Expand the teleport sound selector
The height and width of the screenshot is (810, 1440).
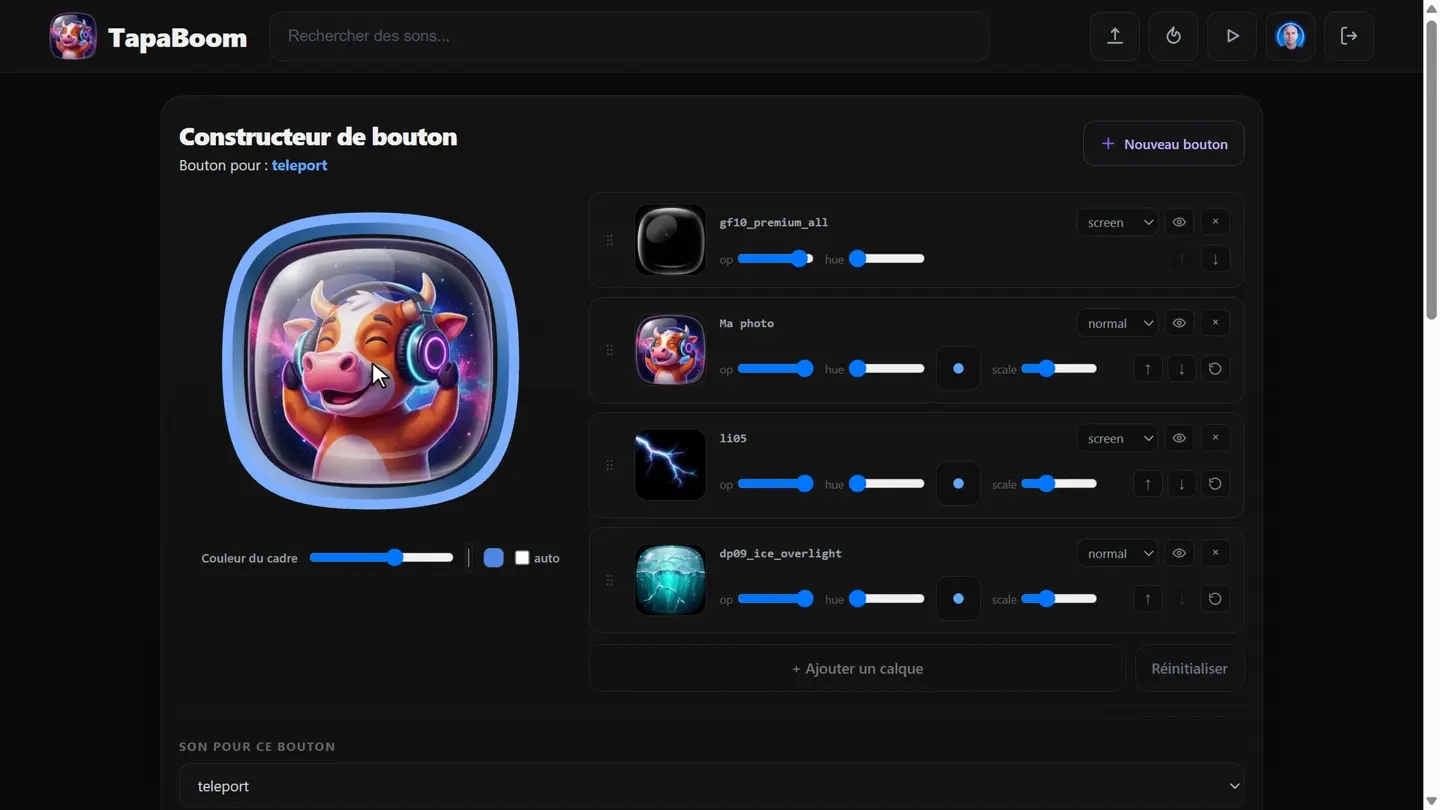tap(712, 786)
